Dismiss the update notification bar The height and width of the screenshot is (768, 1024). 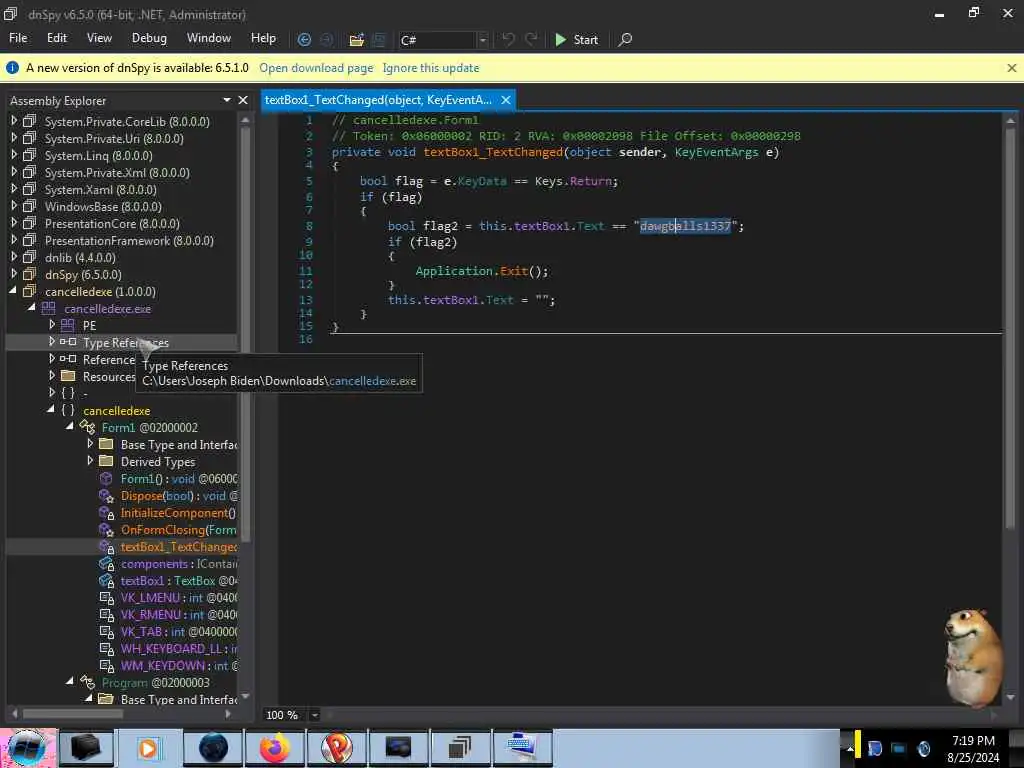tap(1012, 68)
